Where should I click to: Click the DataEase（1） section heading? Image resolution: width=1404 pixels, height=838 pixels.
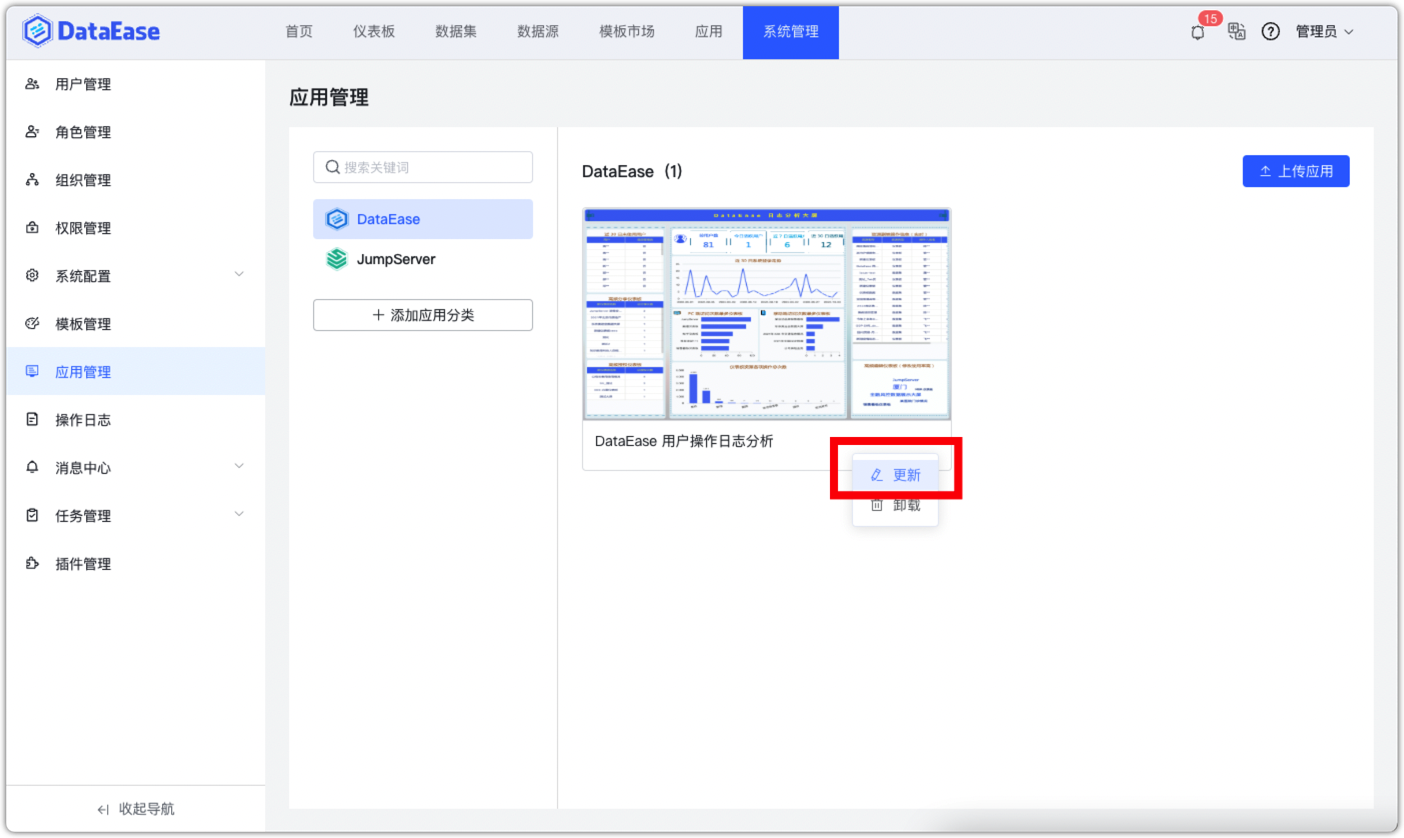click(632, 171)
